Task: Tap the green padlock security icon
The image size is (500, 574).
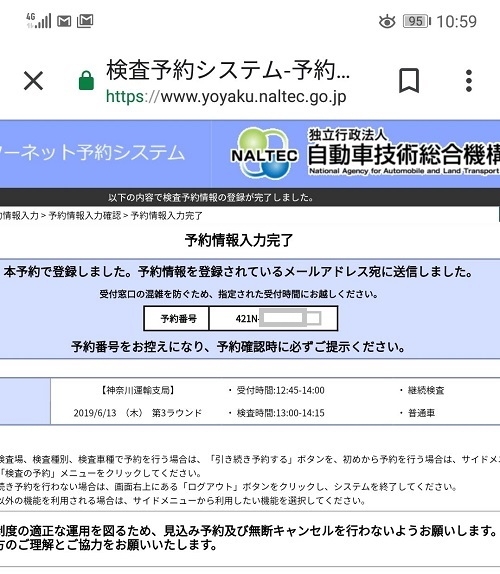Action: (x=86, y=81)
